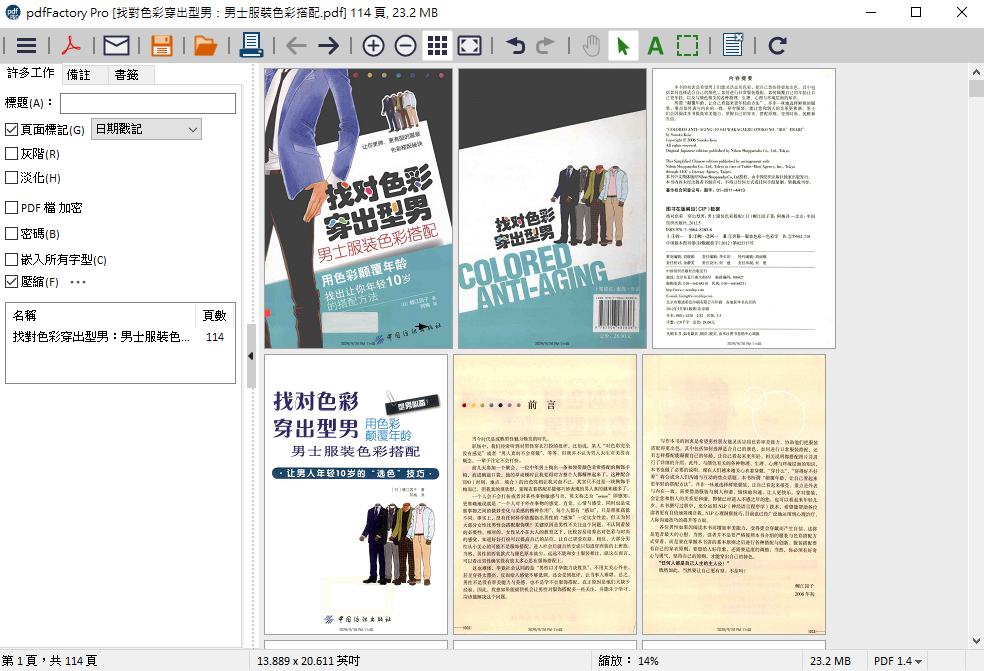This screenshot has height=671, width=984.
Task: Uncheck the 壓縮 compression checkbox
Action: [x=12, y=282]
